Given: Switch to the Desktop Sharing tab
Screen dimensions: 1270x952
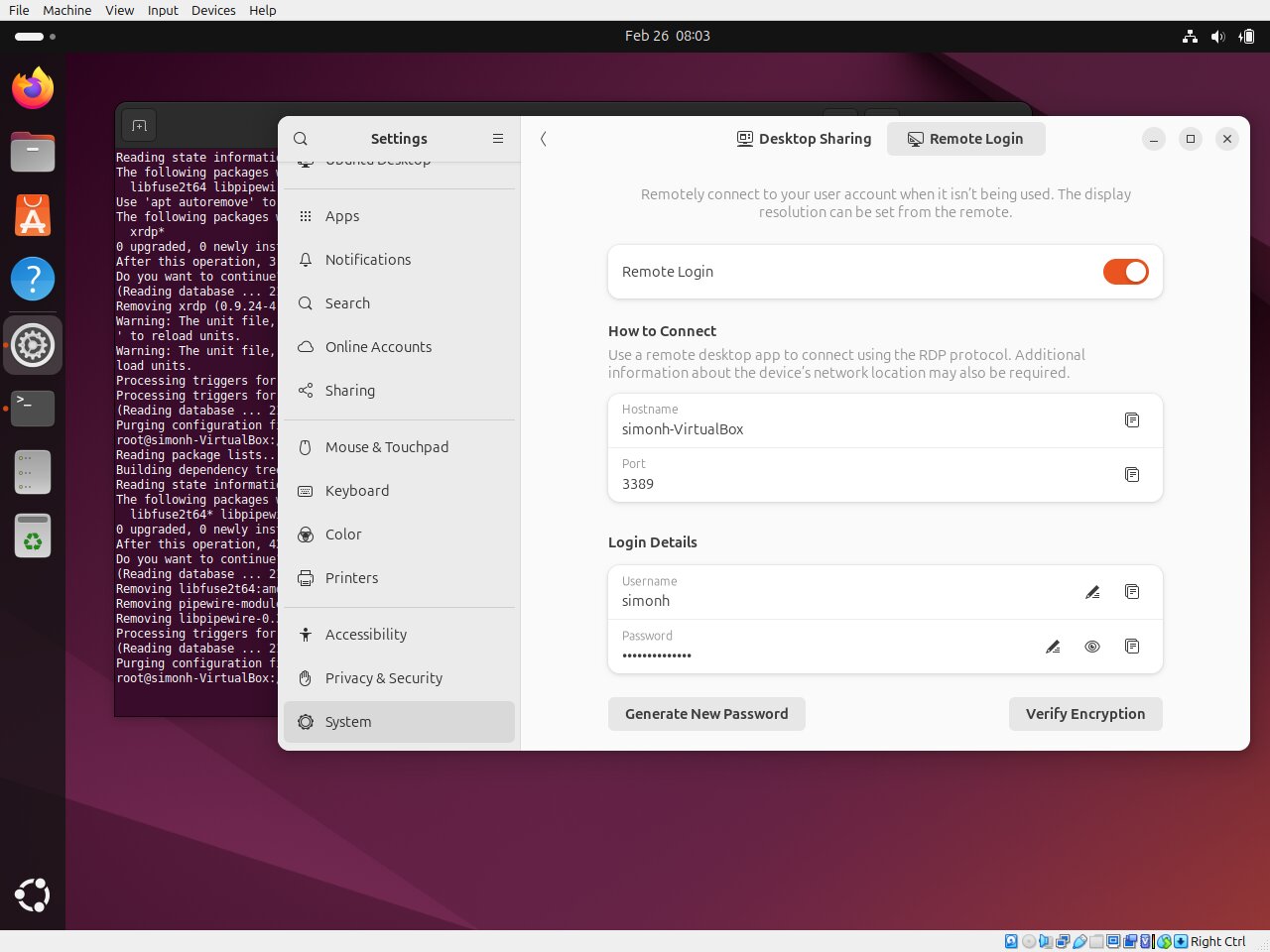Looking at the screenshot, I should pos(805,139).
